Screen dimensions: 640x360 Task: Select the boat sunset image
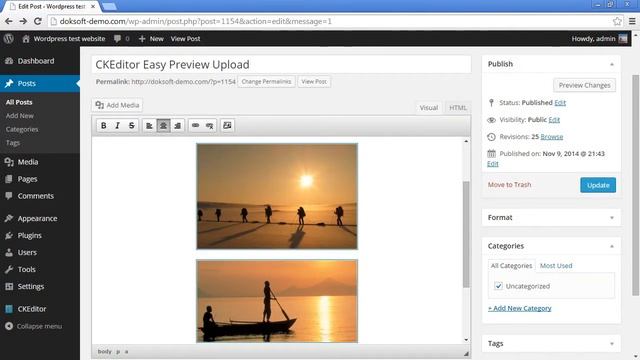point(277,301)
